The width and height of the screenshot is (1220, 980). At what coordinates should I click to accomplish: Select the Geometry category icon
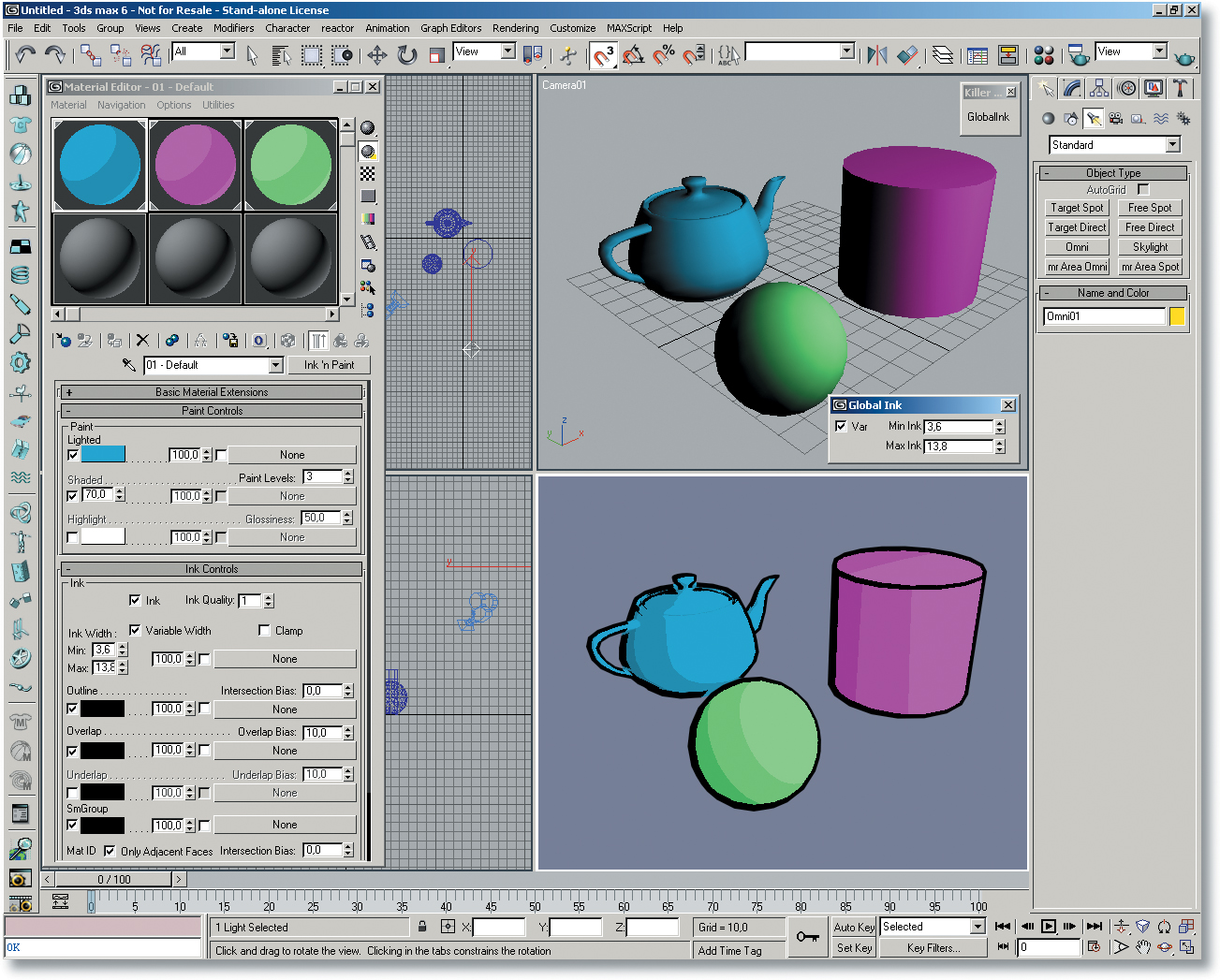1048,119
